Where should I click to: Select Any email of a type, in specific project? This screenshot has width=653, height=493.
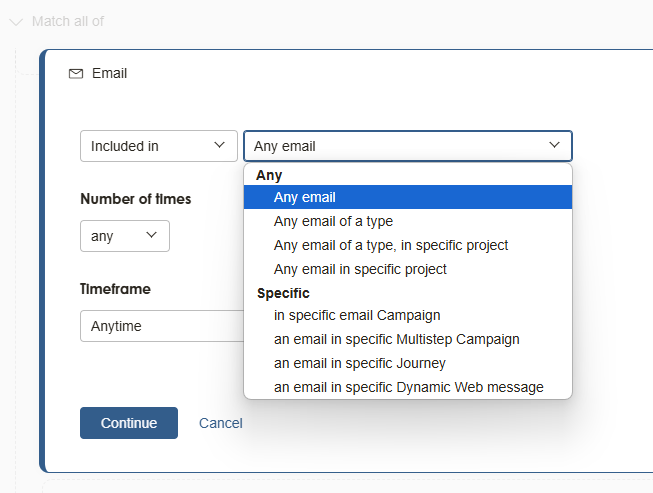pos(391,245)
